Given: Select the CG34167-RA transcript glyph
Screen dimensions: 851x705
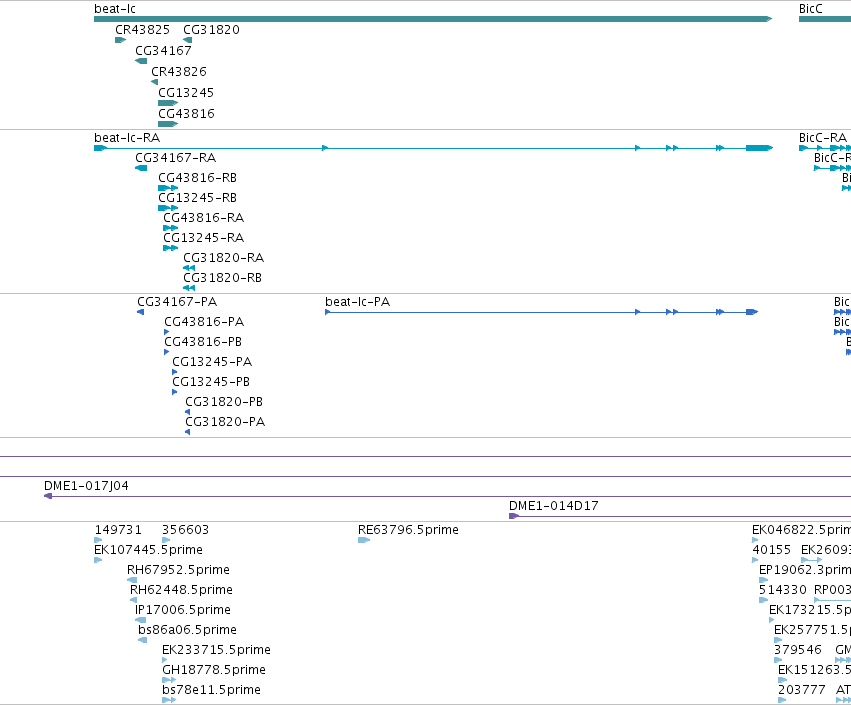Looking at the screenshot, I should pos(141,168).
